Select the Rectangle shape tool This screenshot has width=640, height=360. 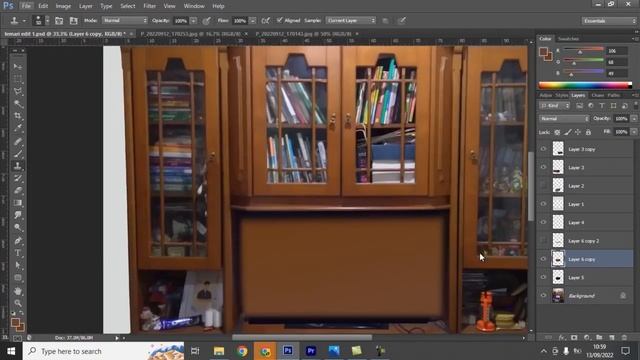pyautogui.click(x=18, y=278)
